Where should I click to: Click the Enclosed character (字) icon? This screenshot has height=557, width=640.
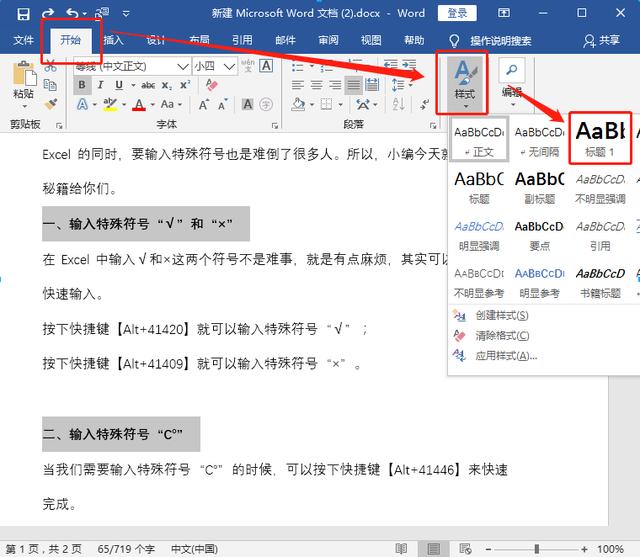tap(266, 104)
